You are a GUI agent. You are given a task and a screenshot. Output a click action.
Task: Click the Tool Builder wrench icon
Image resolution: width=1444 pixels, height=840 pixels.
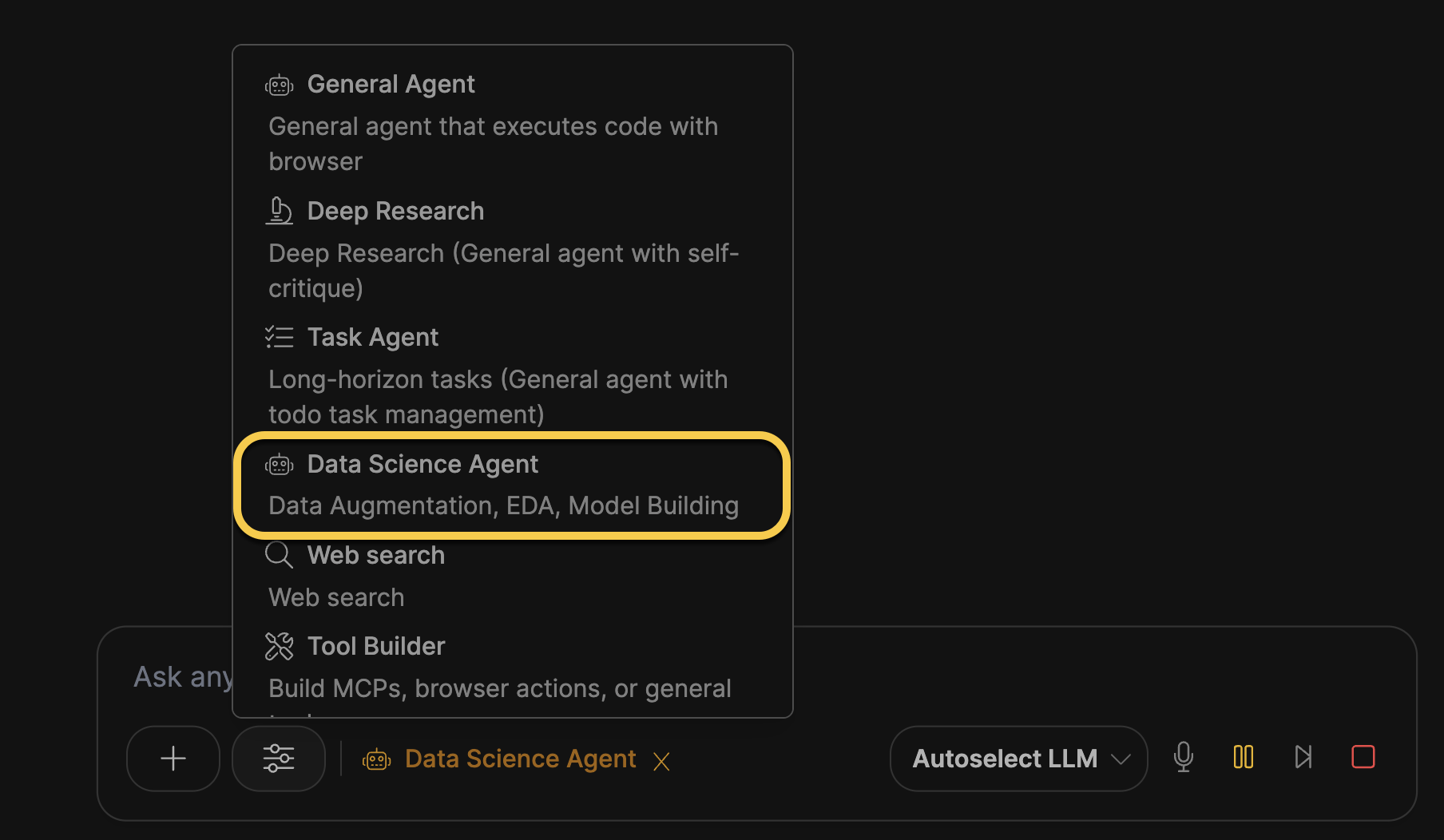[x=280, y=647]
